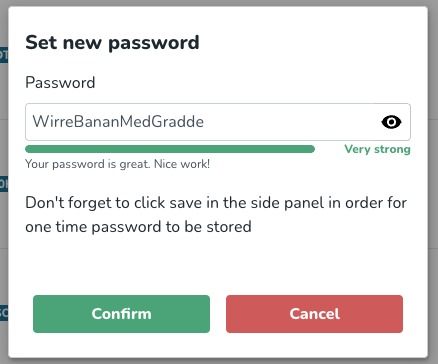The width and height of the screenshot is (438, 364).
Task: Click the "Set new password" dialog heading
Action: [x=112, y=43]
